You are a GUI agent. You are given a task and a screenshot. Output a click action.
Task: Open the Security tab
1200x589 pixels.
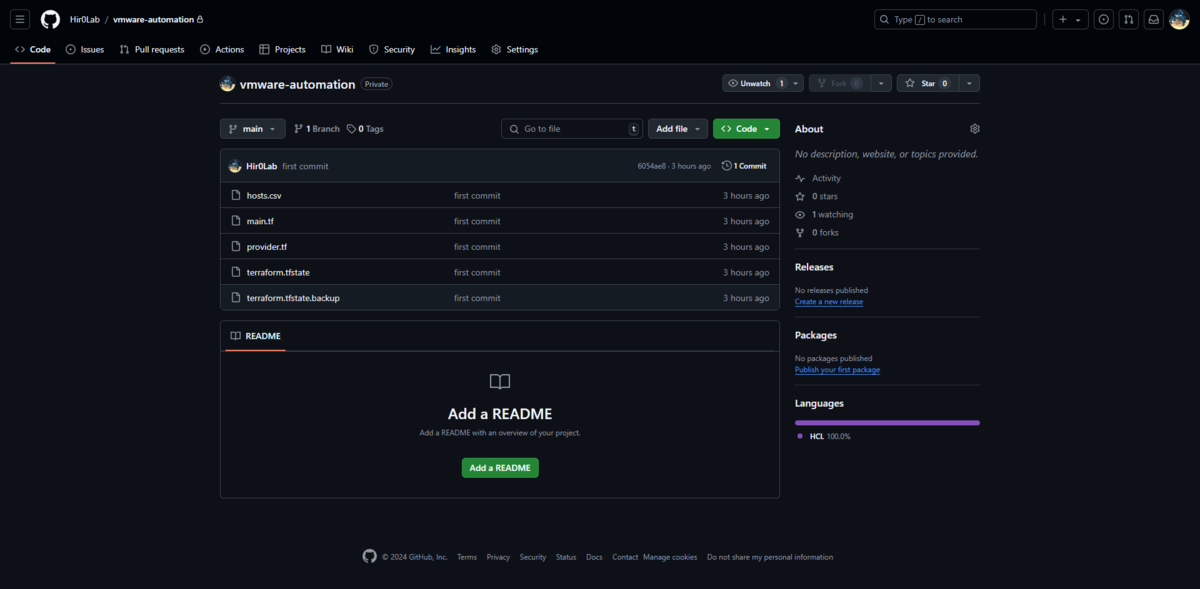[392, 49]
